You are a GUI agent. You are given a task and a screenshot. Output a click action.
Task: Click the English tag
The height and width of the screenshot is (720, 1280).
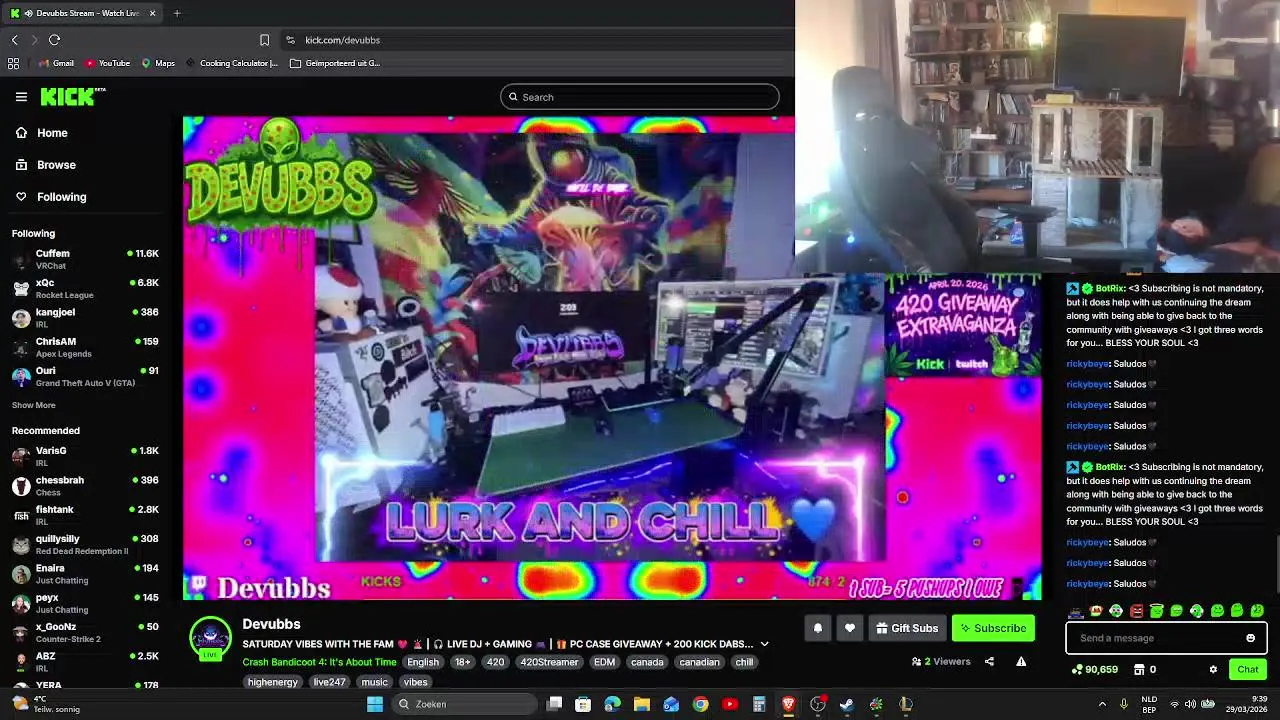423,662
